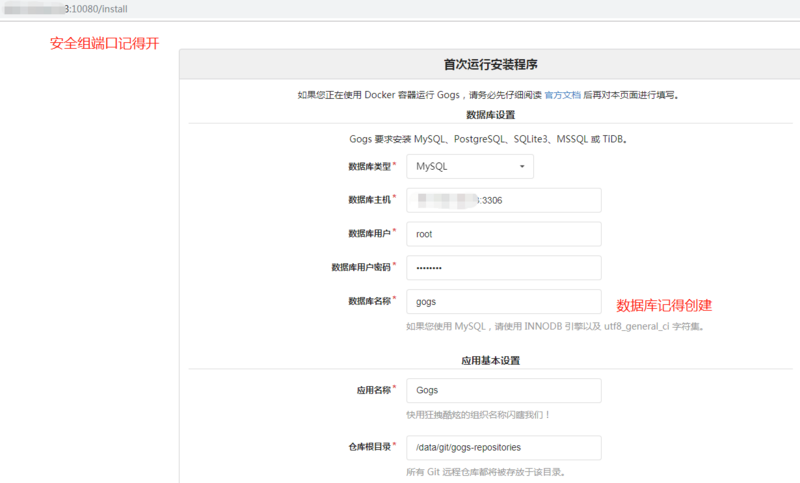
Task: Click the 首次运行安装程序 header text
Action: [490, 65]
